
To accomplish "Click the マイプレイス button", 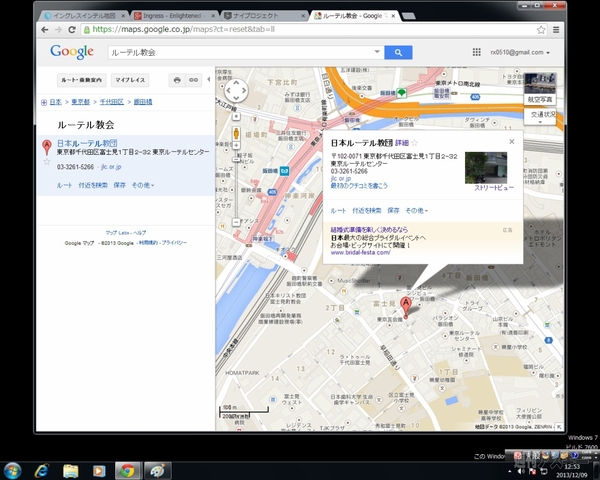I will click(130, 80).
